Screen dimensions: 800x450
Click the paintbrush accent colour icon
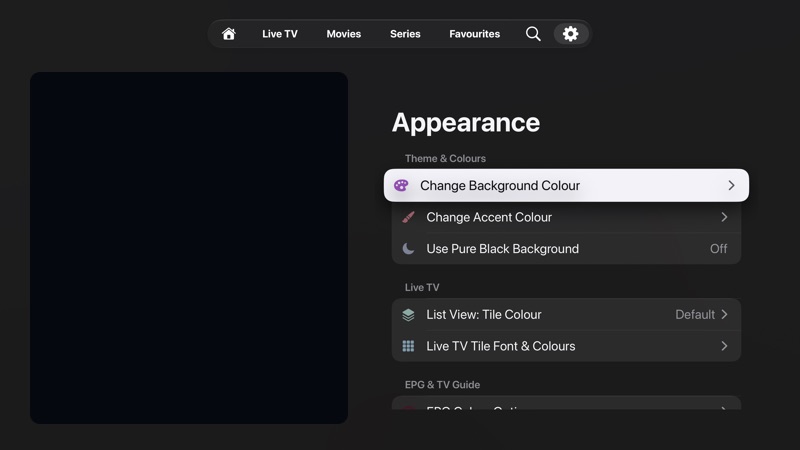tap(408, 217)
